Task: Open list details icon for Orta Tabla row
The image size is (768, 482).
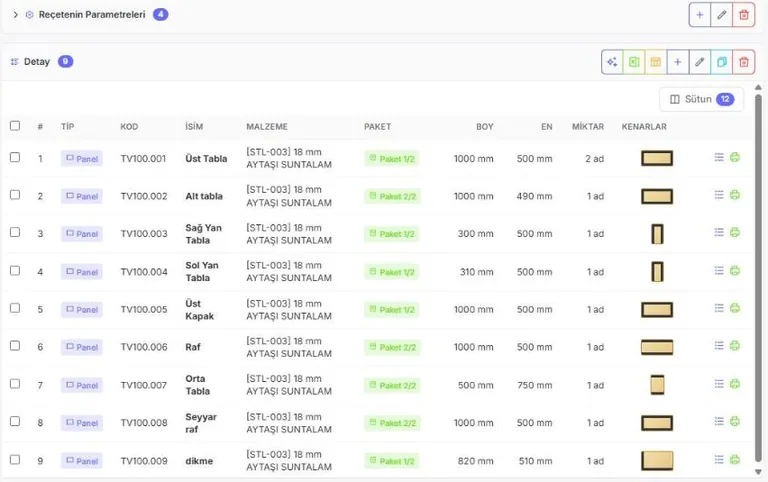Action: pos(719,384)
